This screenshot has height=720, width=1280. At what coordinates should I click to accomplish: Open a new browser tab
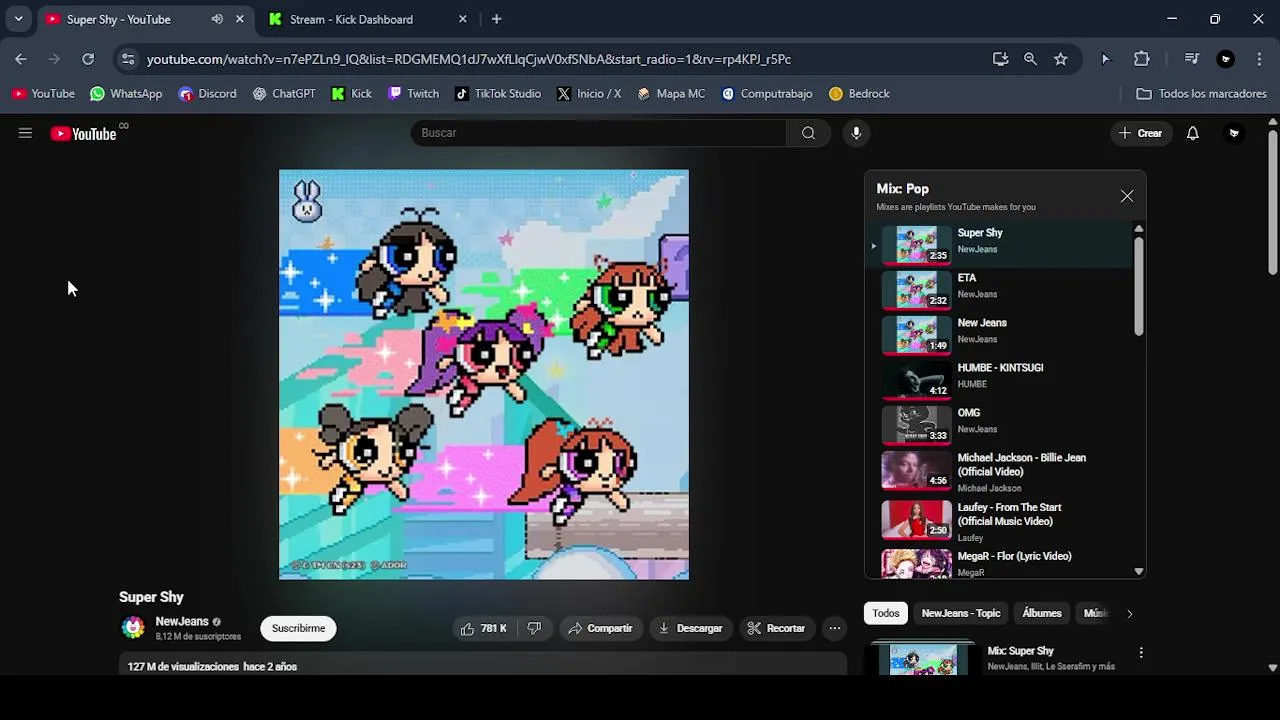(496, 19)
